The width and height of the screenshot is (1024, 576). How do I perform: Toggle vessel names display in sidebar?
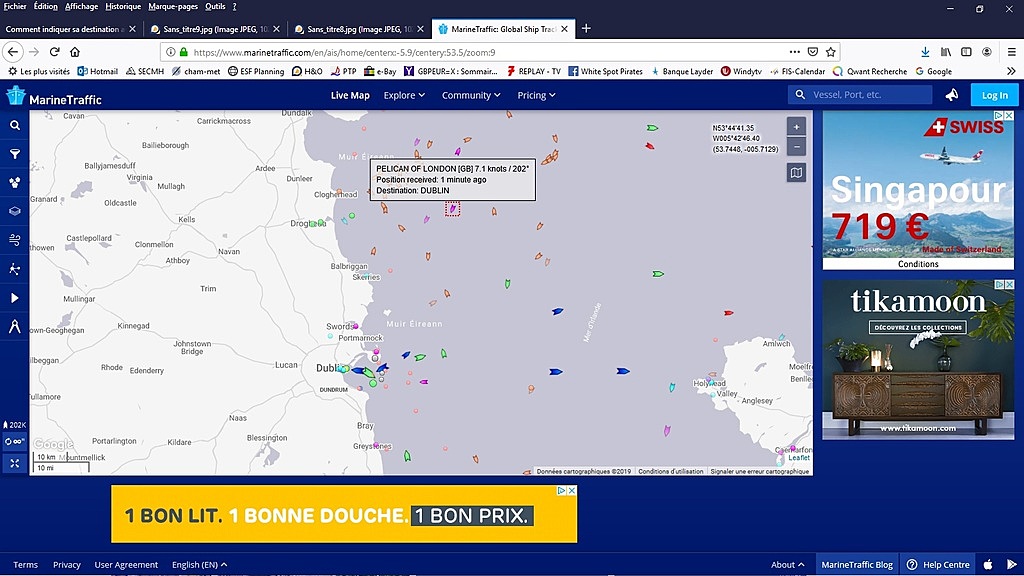tap(14, 441)
